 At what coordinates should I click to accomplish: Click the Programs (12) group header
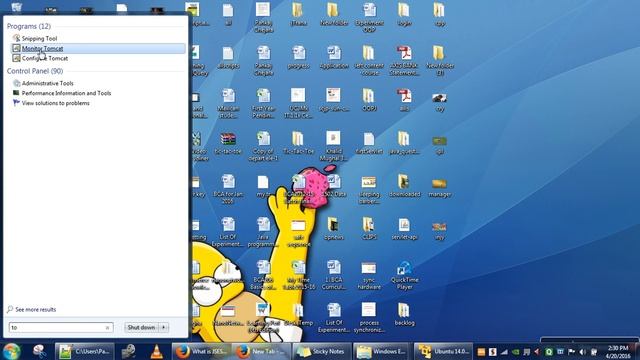[29, 26]
